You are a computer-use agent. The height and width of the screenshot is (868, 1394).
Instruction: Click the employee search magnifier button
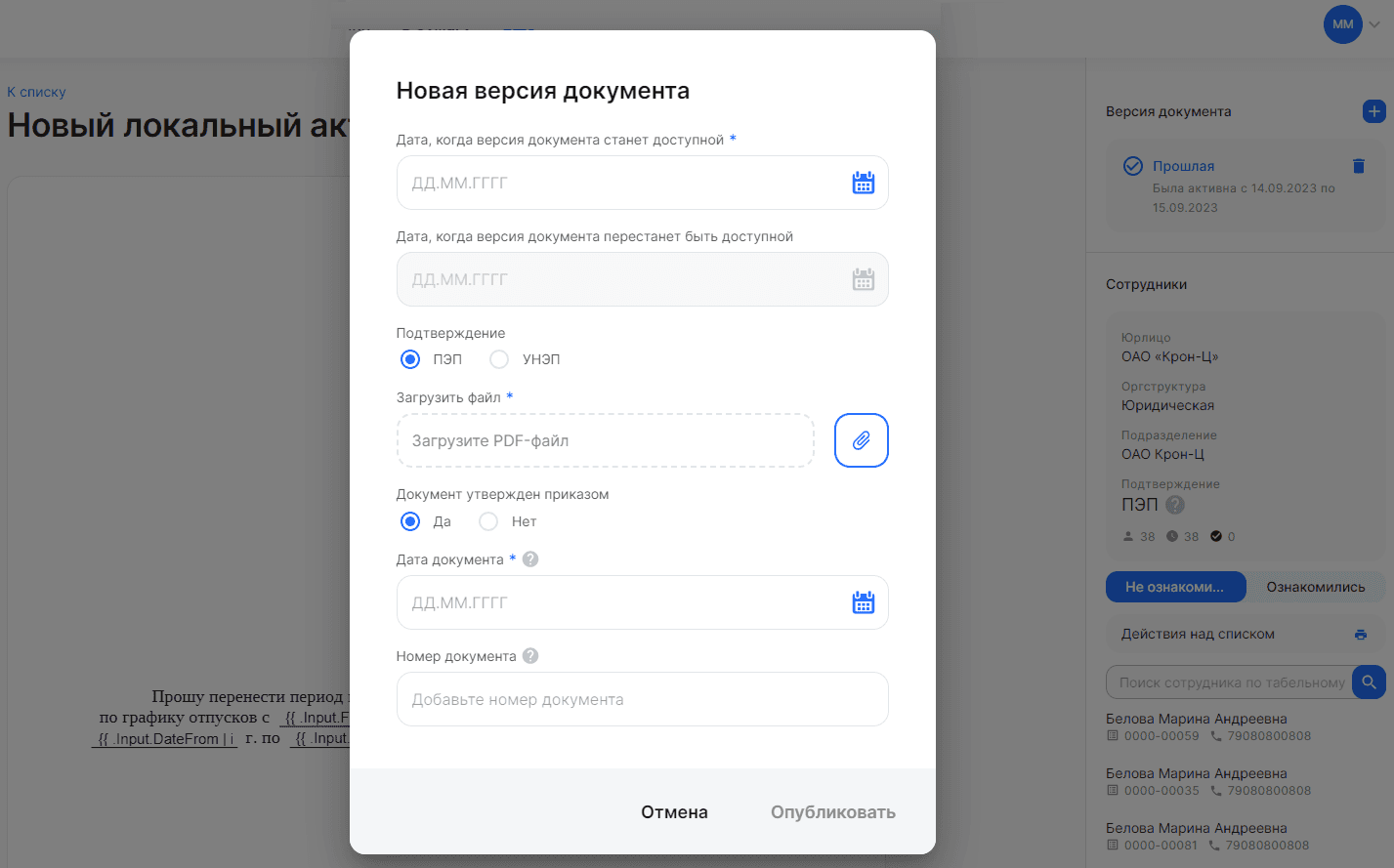[x=1369, y=682]
